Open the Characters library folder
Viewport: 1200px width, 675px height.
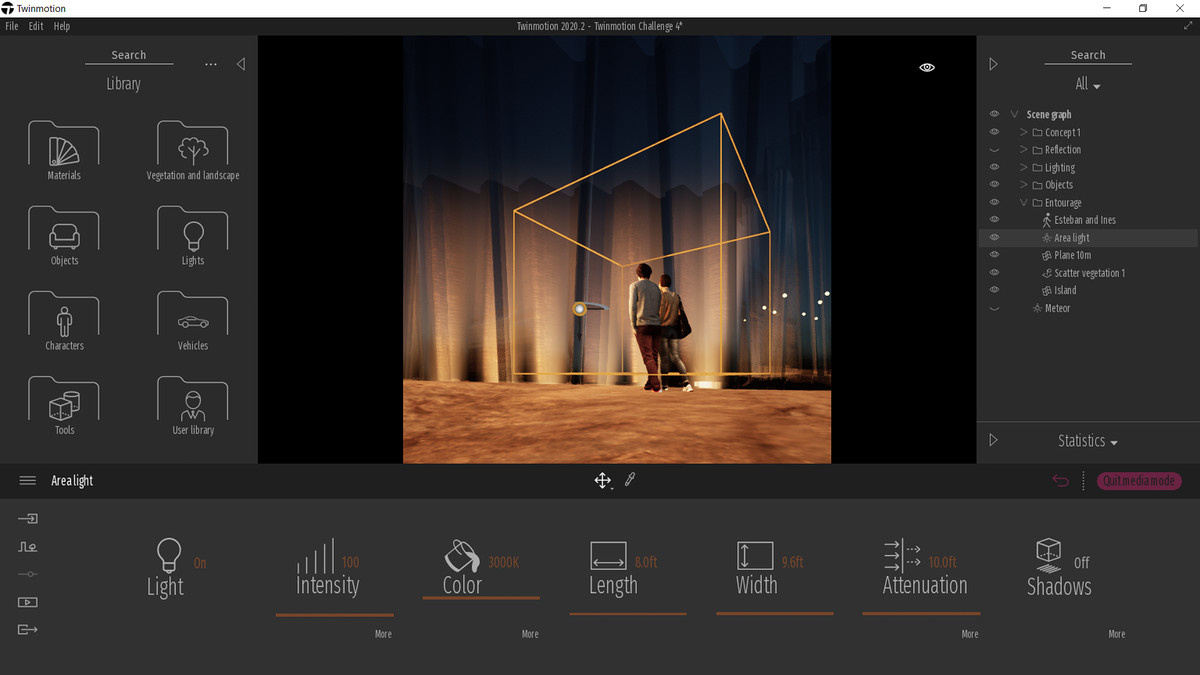pos(64,321)
